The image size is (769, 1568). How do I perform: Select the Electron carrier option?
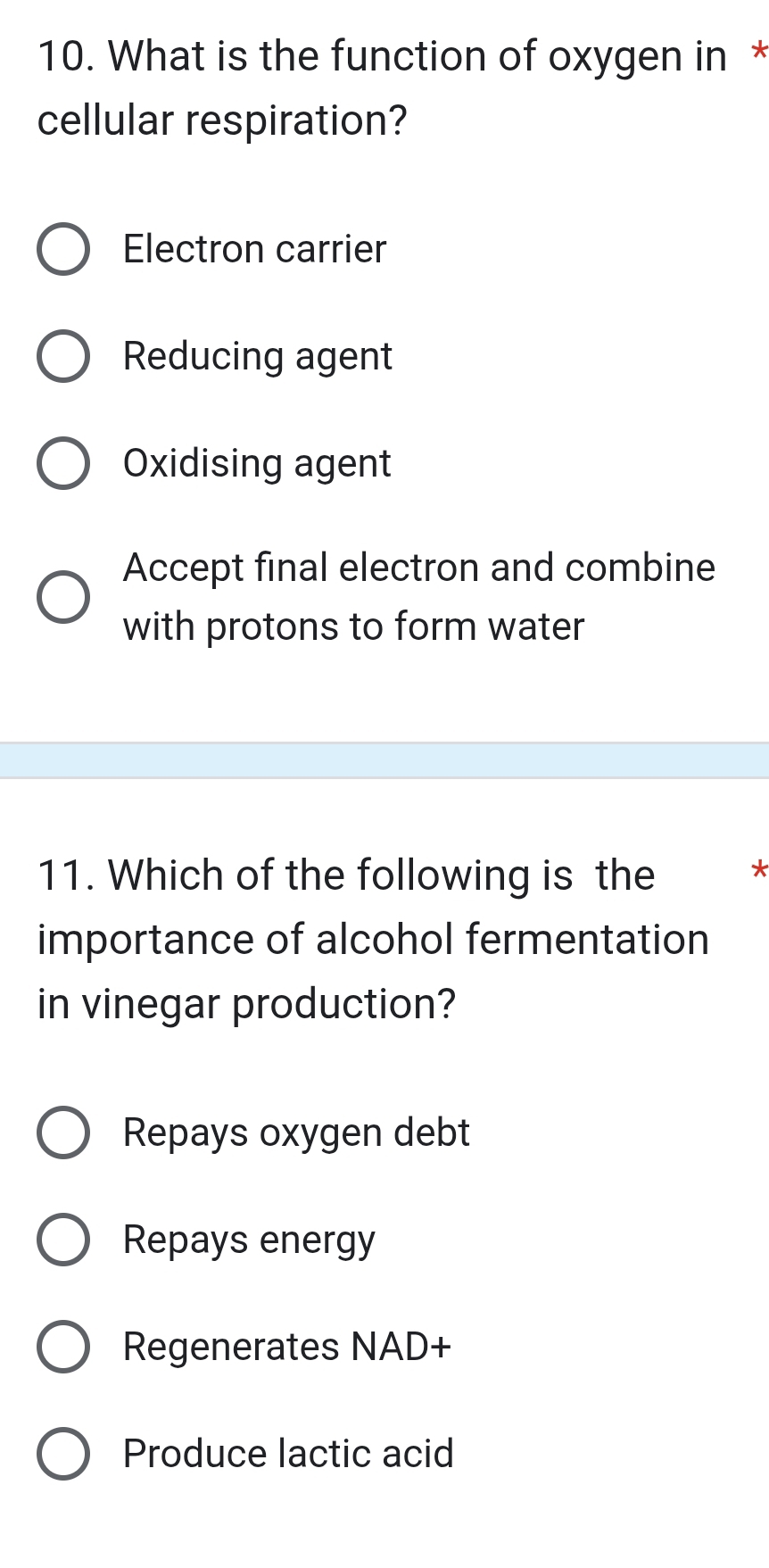(63, 250)
